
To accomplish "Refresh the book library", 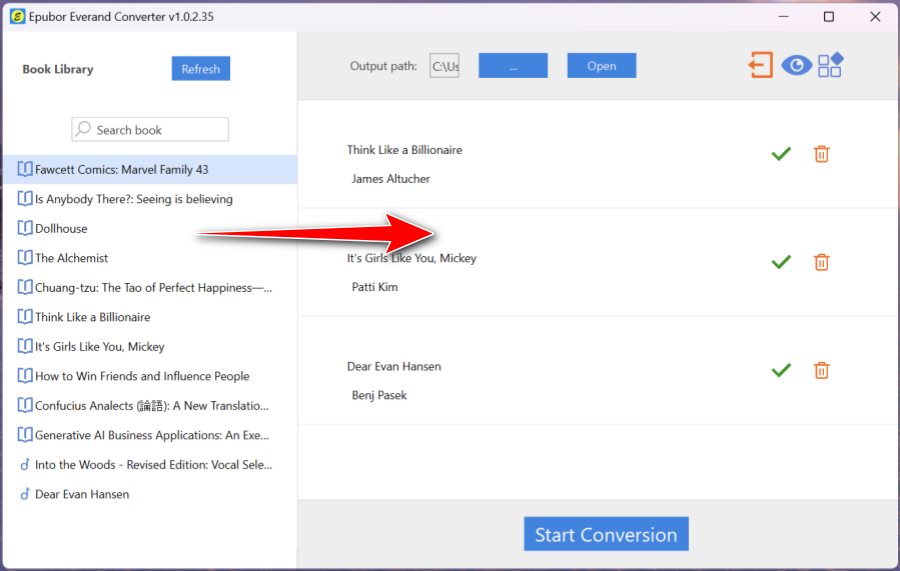I will (201, 68).
